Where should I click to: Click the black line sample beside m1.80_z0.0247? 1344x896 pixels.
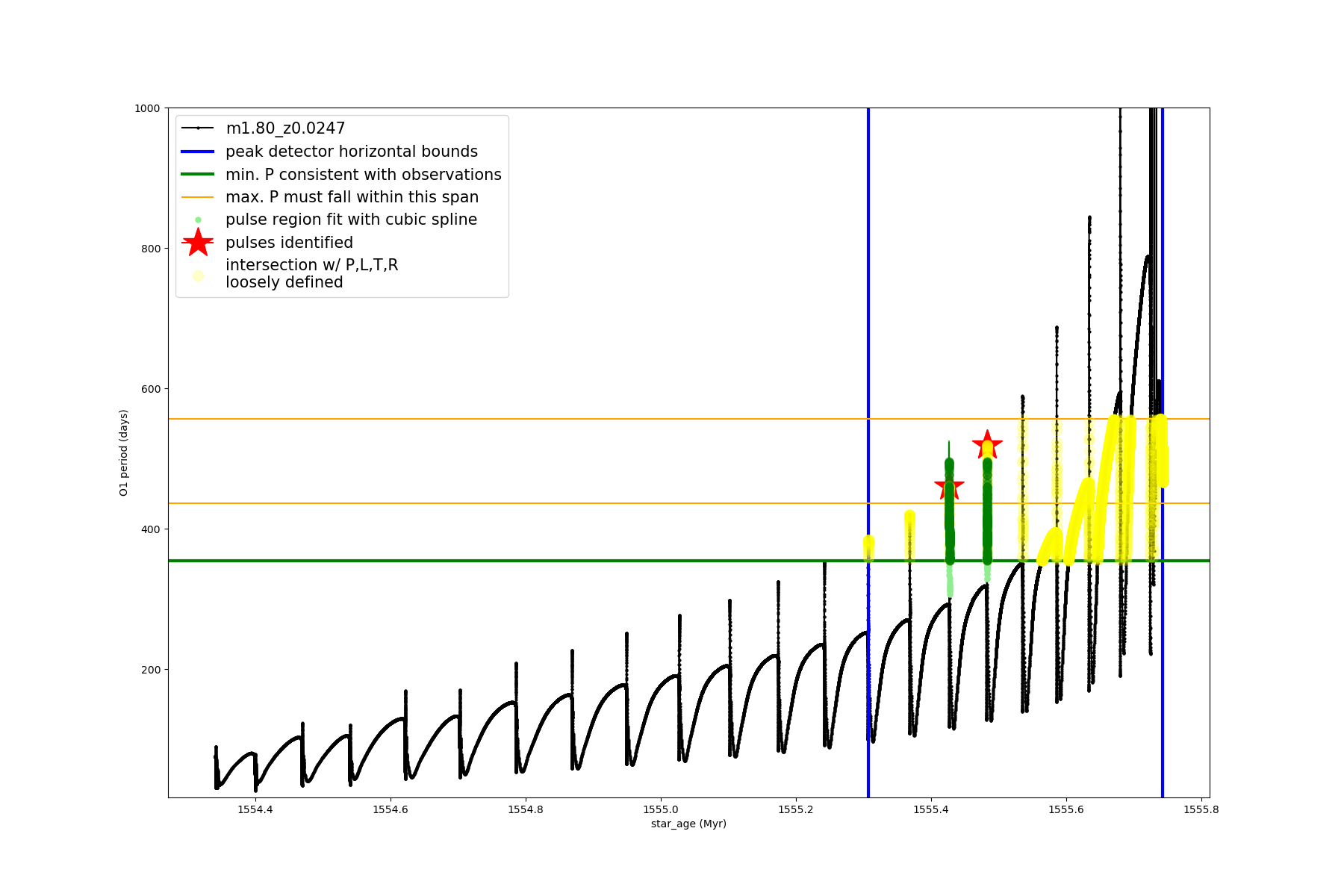pos(198,128)
